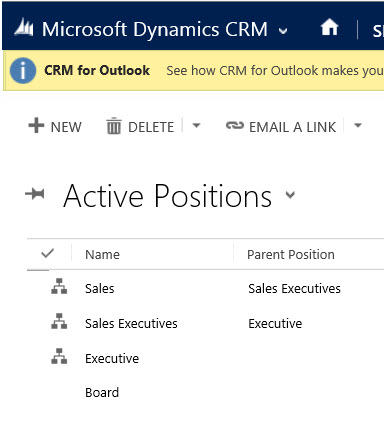Open the CRM for Outlook notification text
Viewport: 384px width, 429px height.
click(275, 71)
